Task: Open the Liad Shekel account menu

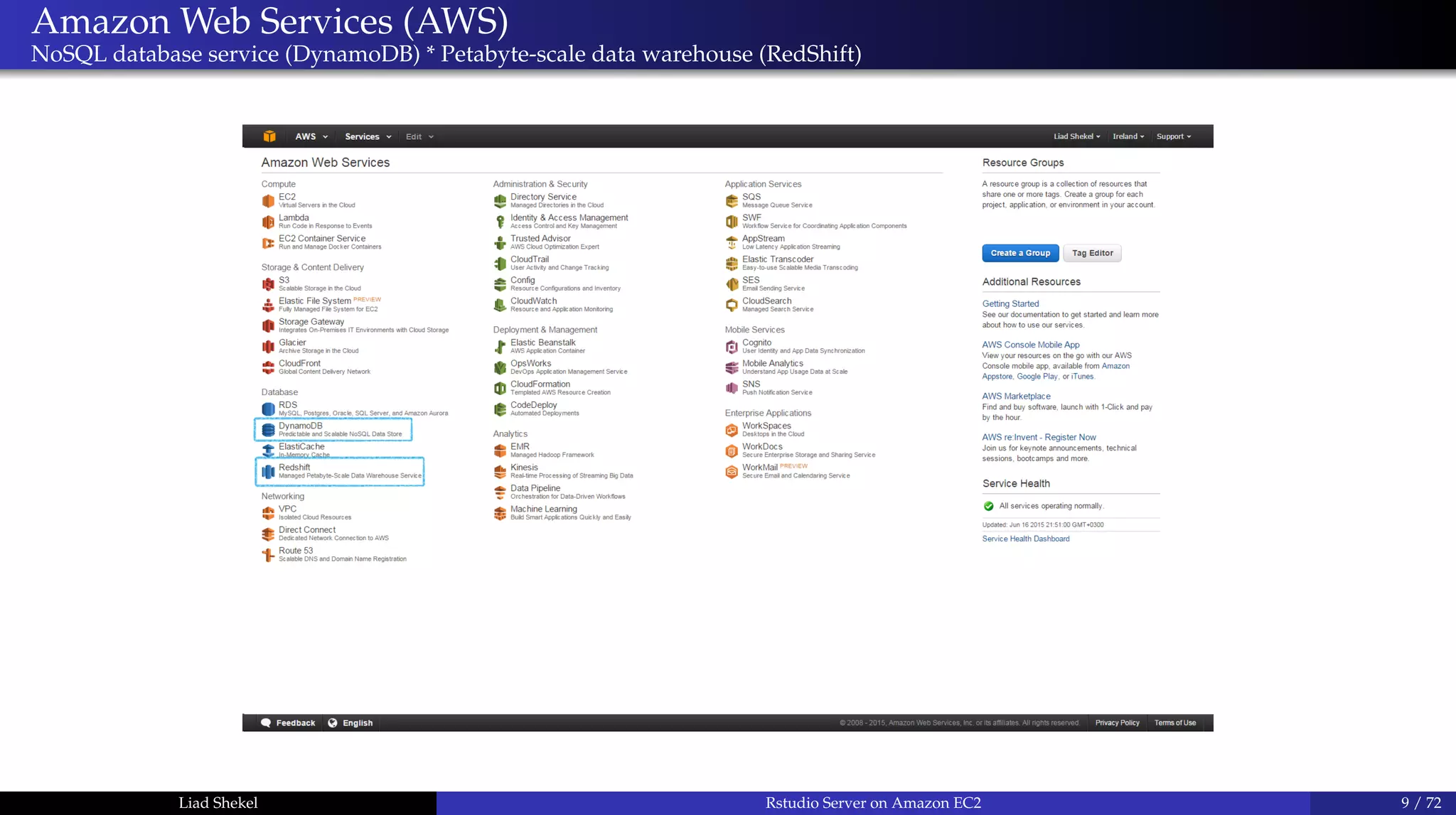Action: pos(1077,136)
